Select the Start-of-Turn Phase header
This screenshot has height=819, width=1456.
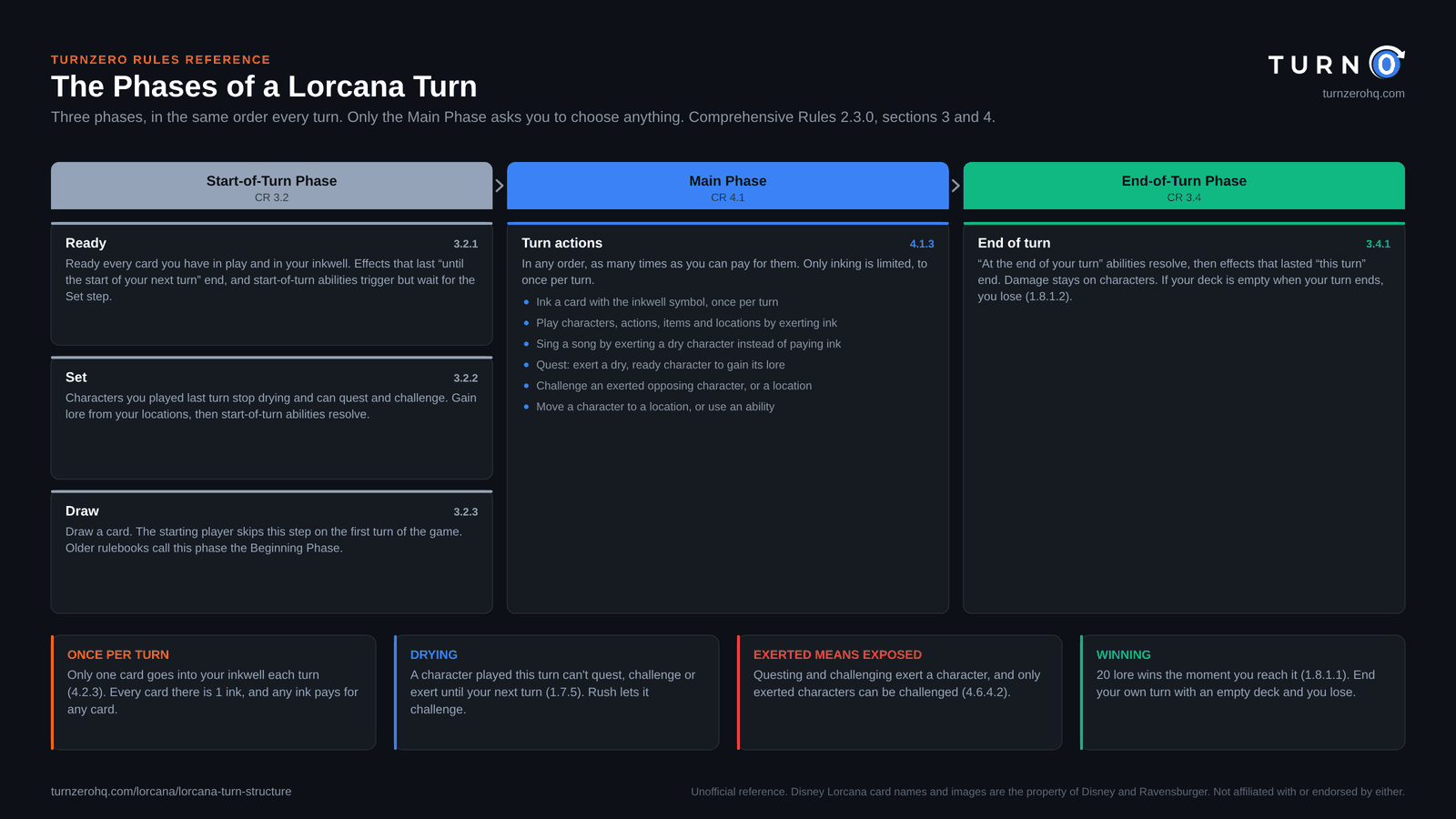pyautogui.click(x=271, y=186)
